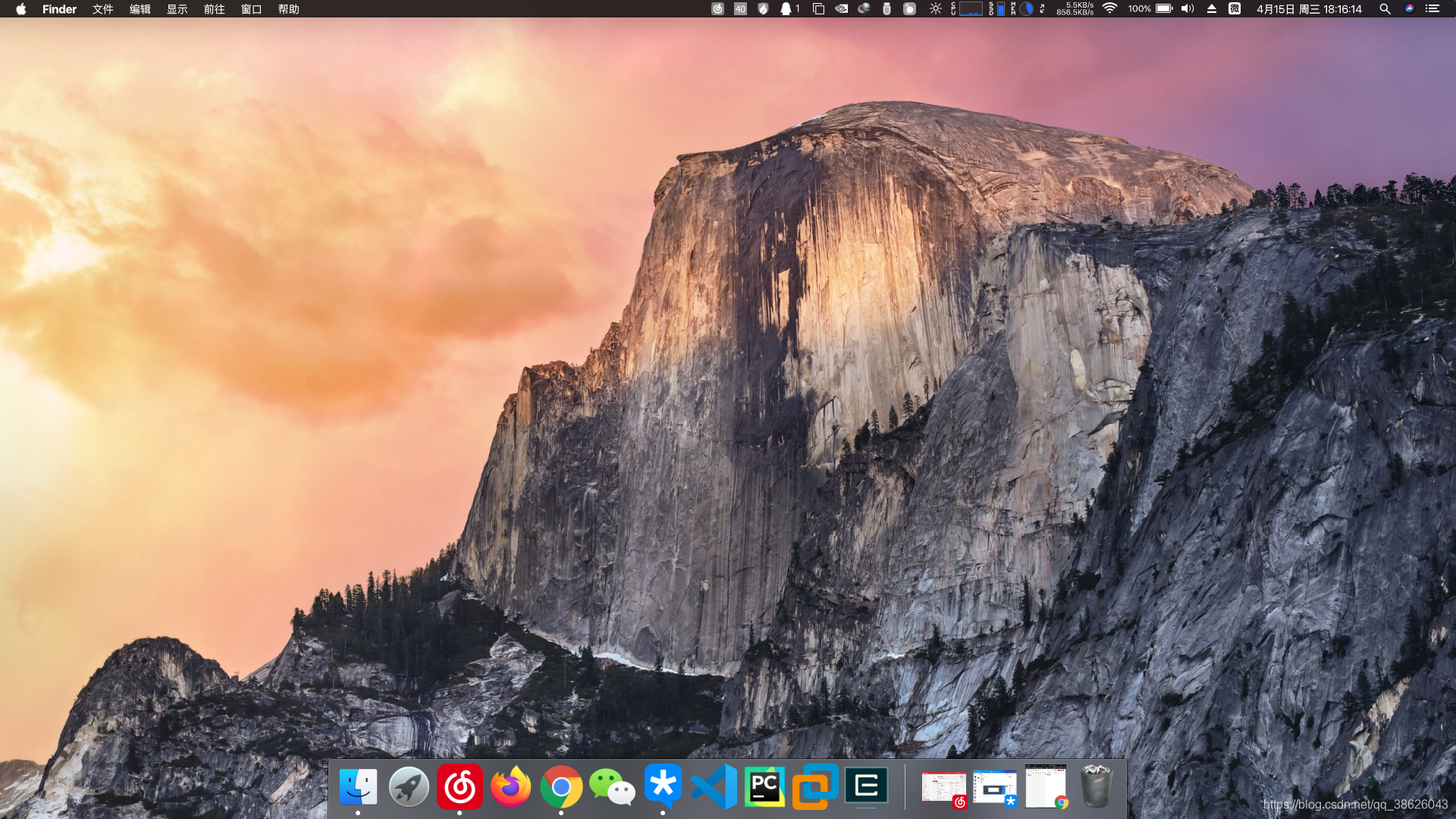Open volume control in menu bar

(1188, 9)
